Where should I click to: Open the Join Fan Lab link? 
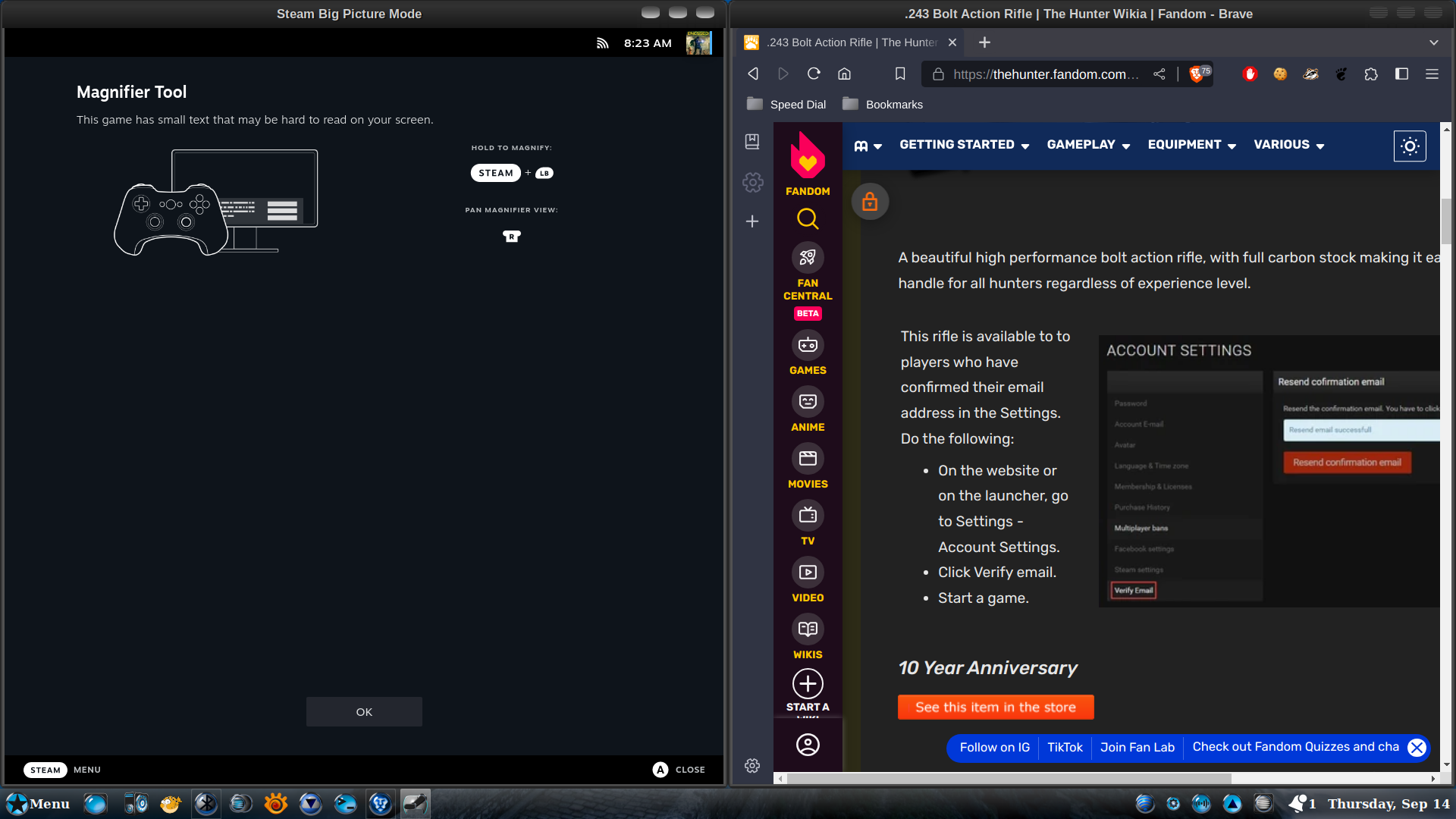pos(1137,748)
